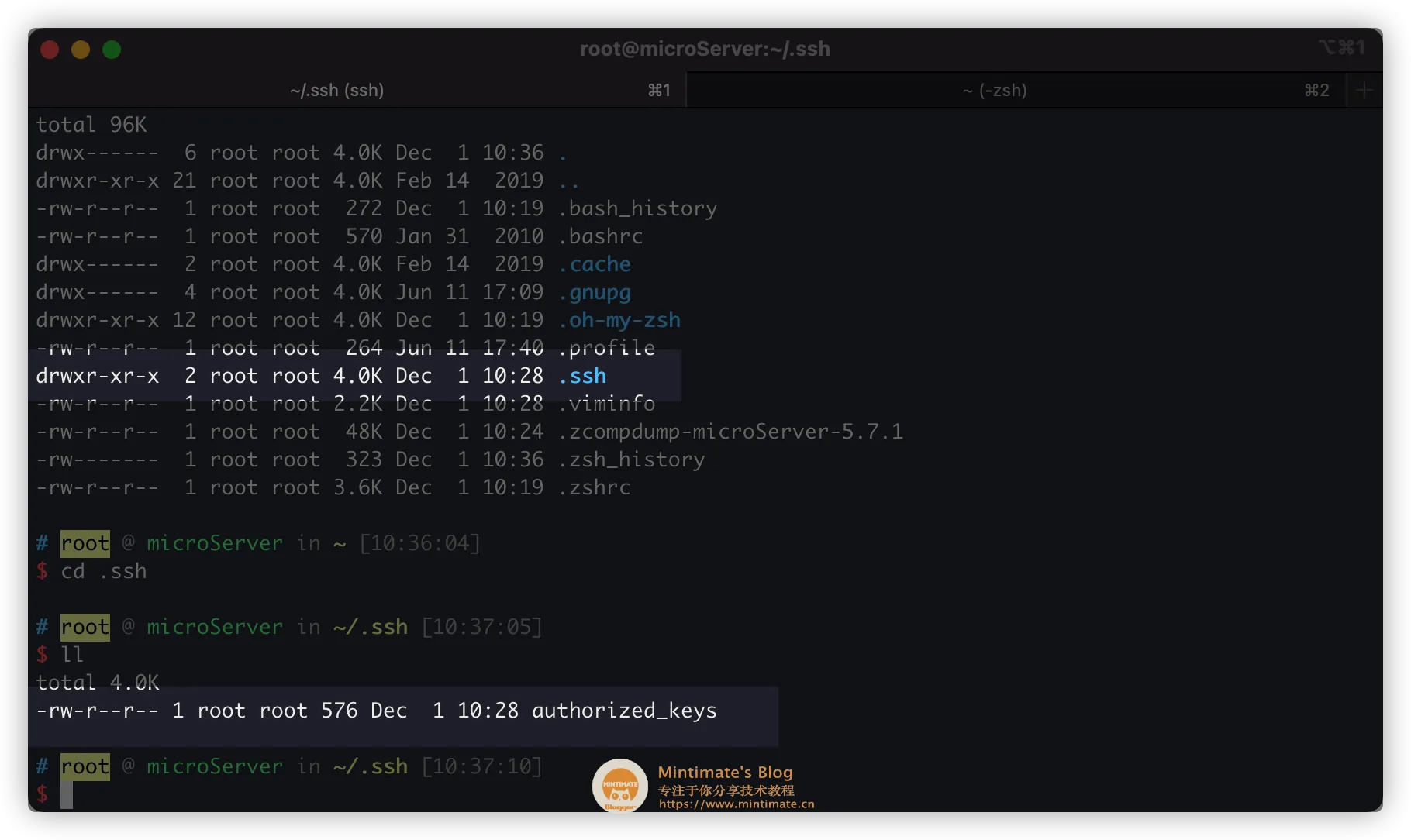Click the .gnupg directory name
Viewport: 1411px width, 840px height.
pos(595,292)
